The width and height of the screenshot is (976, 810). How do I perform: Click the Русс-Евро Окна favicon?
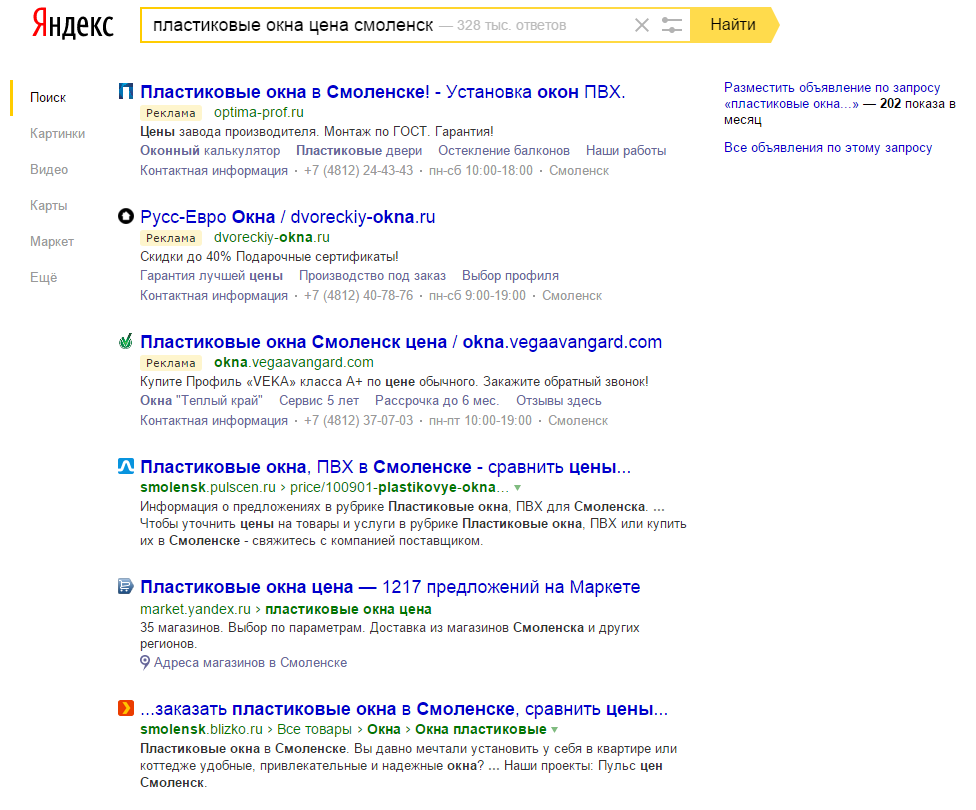point(126,216)
